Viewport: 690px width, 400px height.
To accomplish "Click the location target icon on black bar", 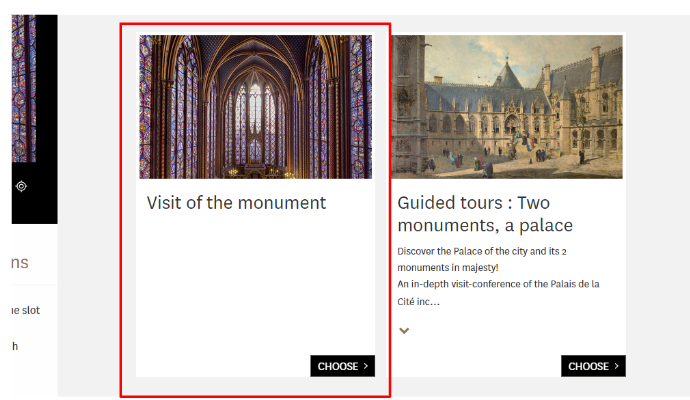I will click(21, 186).
